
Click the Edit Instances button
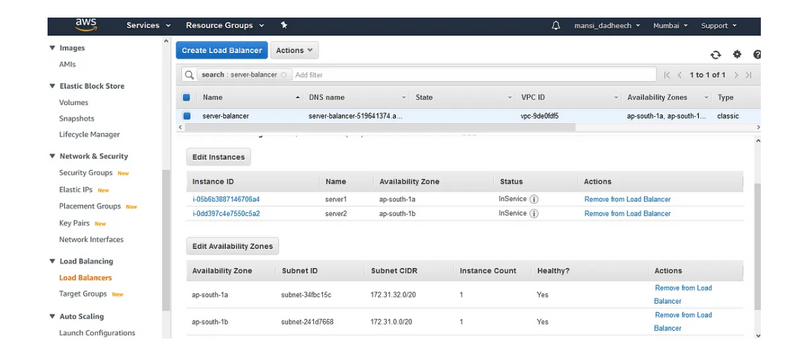click(218, 157)
